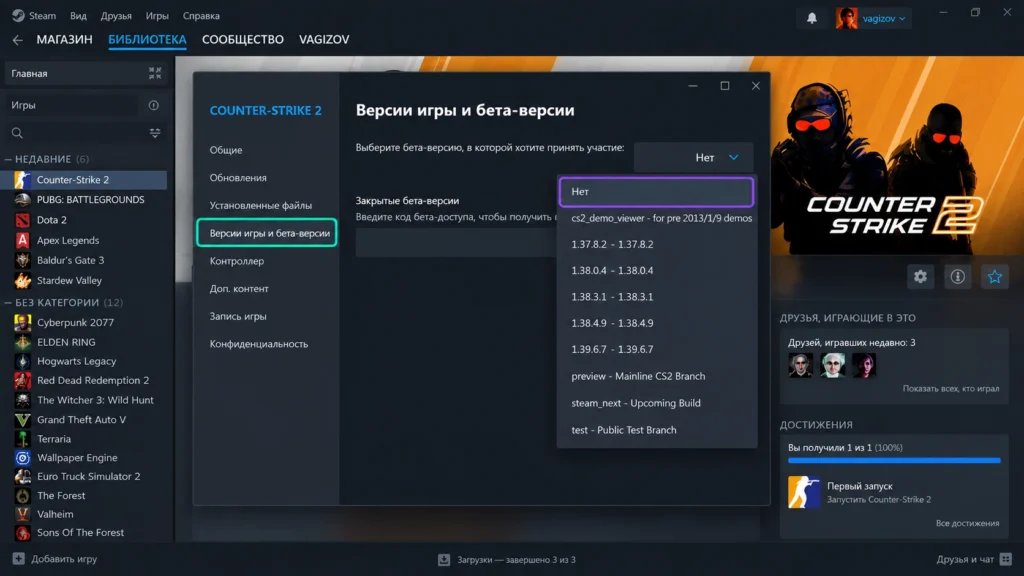The width and height of the screenshot is (1024, 576).
Task: Click the achievements progress bar
Action: [894, 460]
